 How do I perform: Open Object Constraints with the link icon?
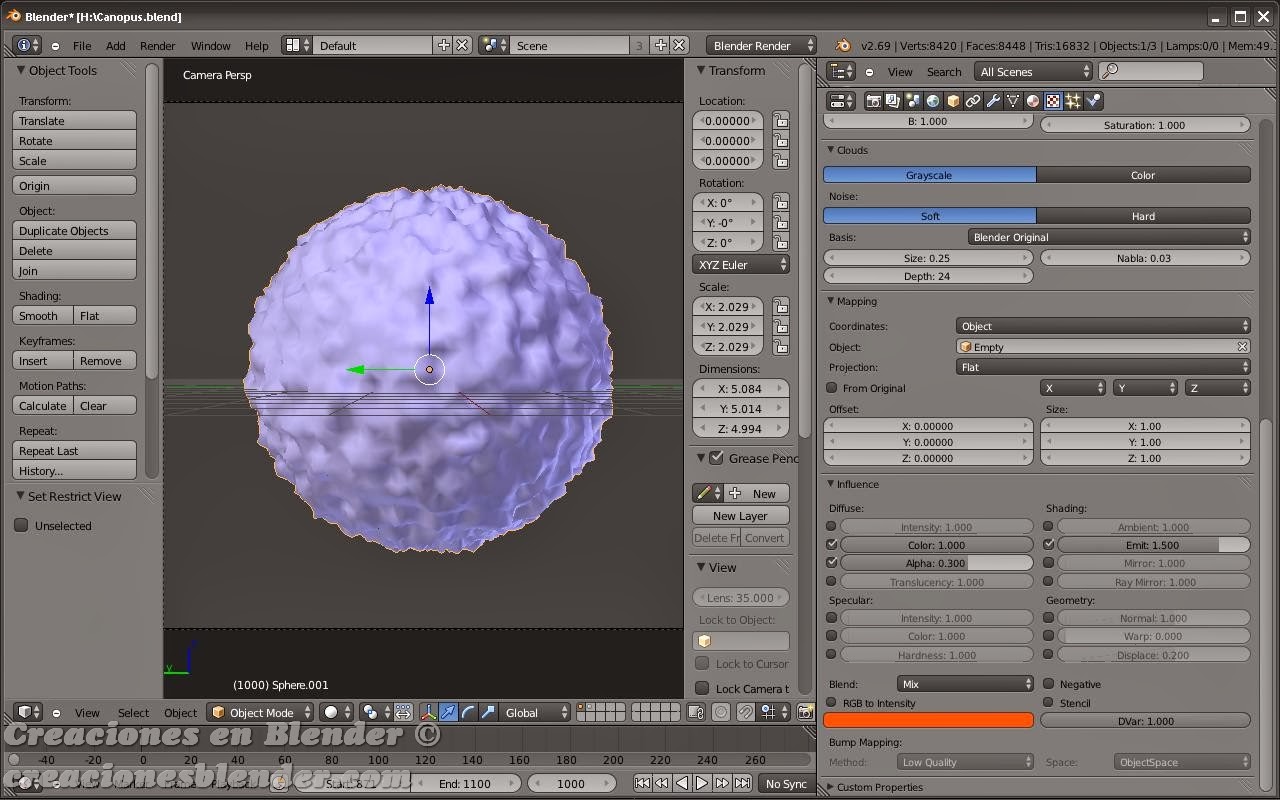972,100
